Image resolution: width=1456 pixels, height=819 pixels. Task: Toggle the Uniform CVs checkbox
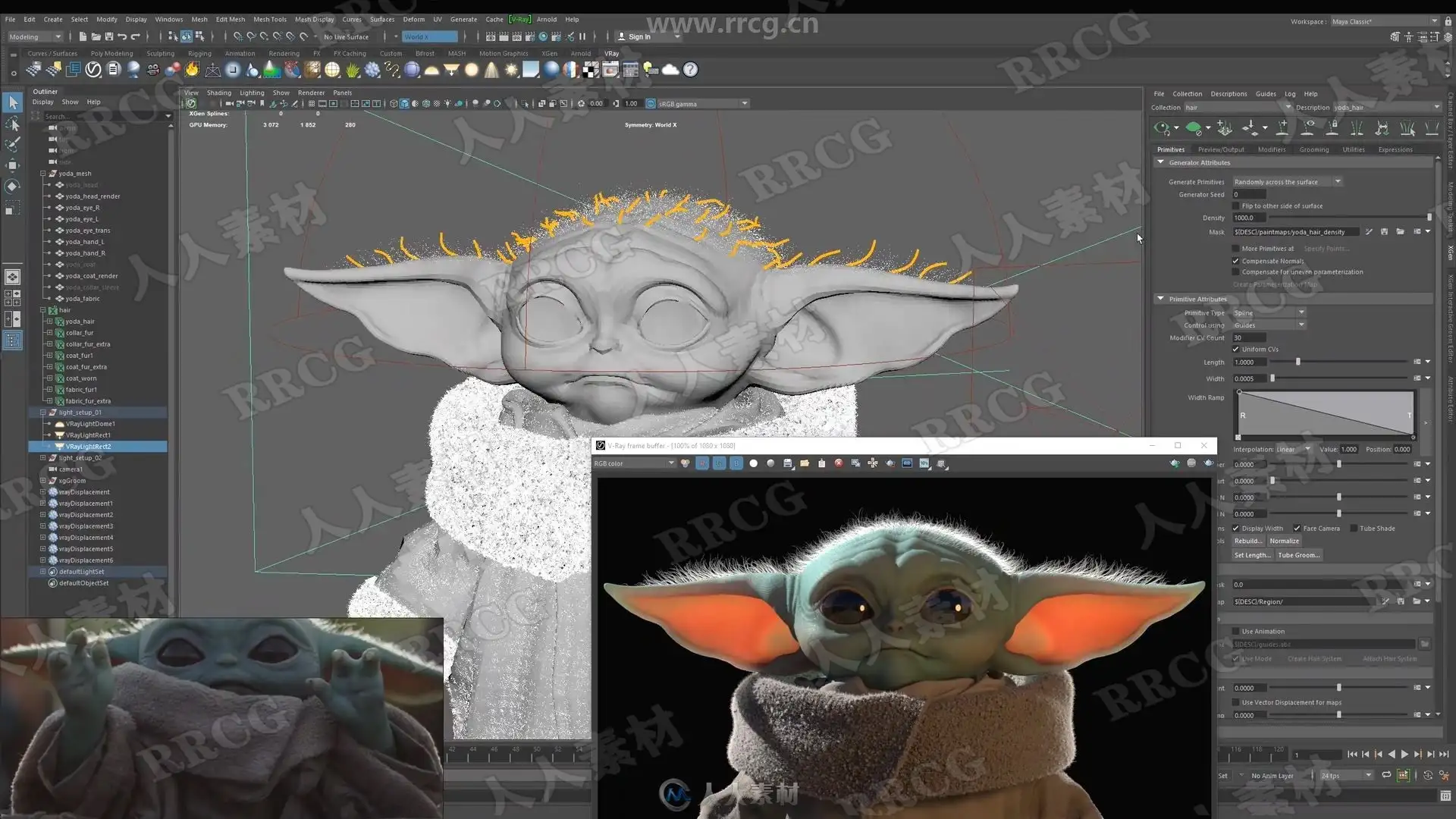pos(1235,350)
